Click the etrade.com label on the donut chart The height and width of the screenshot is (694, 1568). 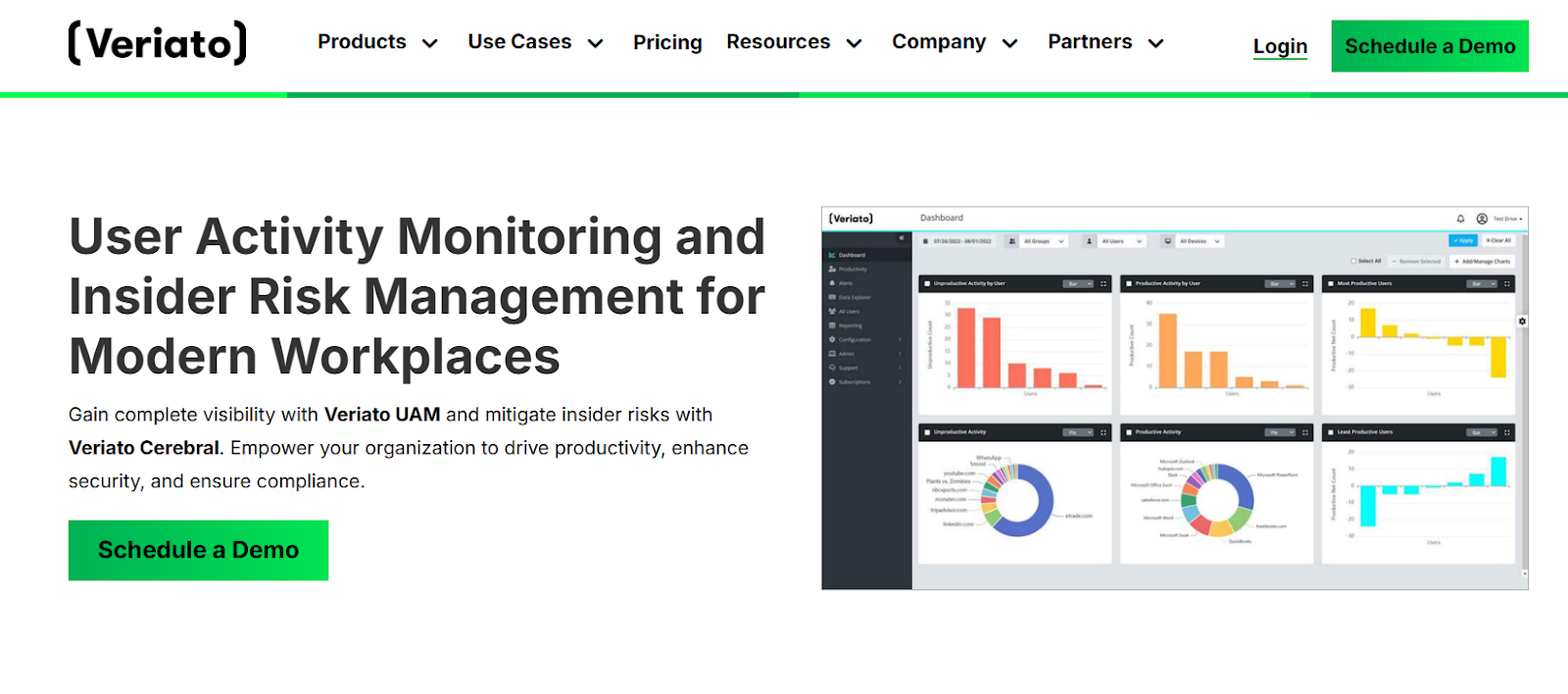coord(1078,516)
